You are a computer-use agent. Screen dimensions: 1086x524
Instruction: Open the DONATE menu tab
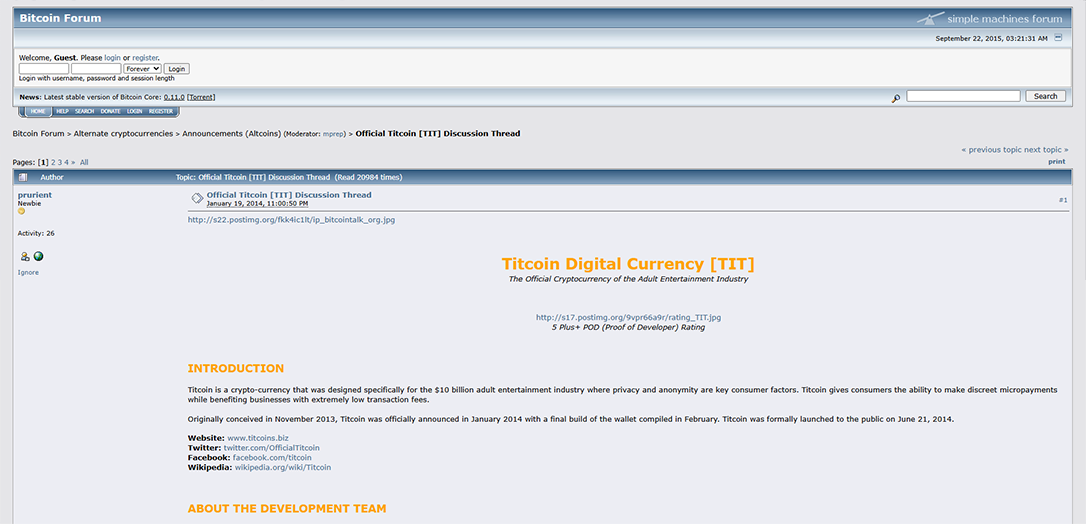110,111
